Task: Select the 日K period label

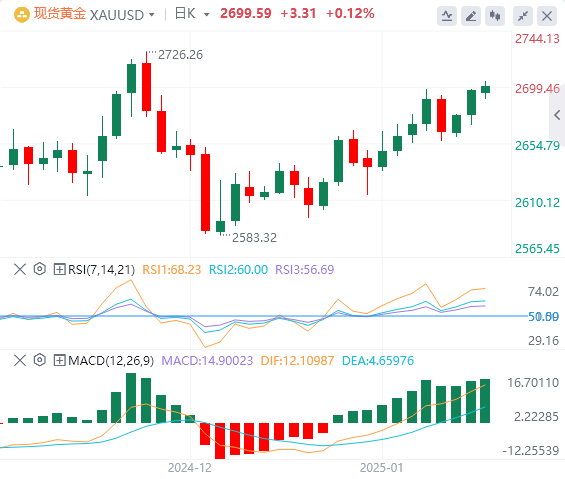Action: (x=185, y=14)
